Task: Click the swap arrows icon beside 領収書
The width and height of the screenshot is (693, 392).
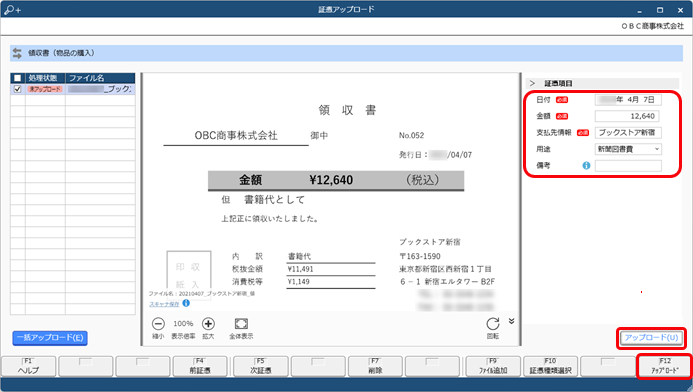Action: tap(17, 53)
